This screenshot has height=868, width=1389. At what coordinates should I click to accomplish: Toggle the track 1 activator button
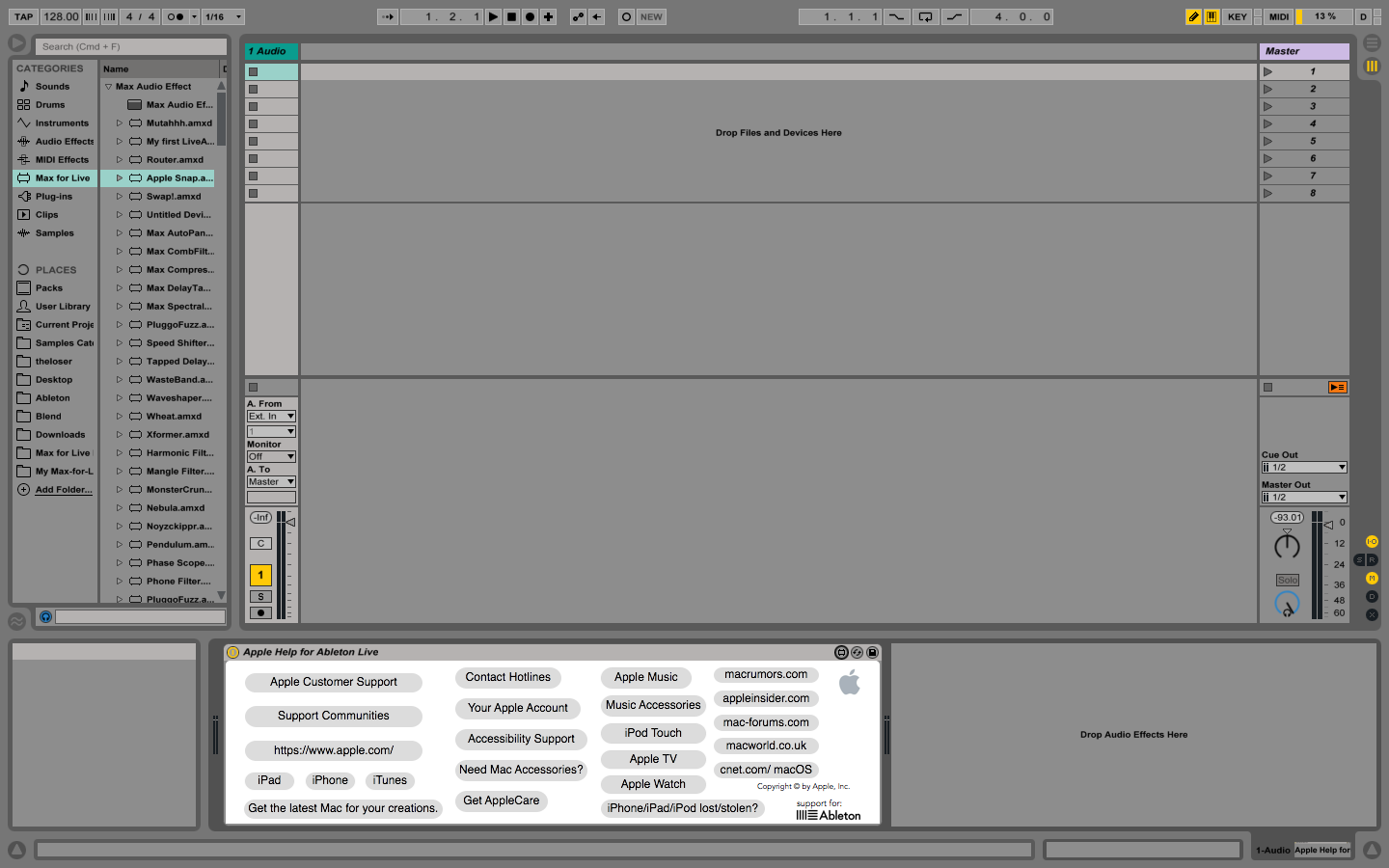260,575
